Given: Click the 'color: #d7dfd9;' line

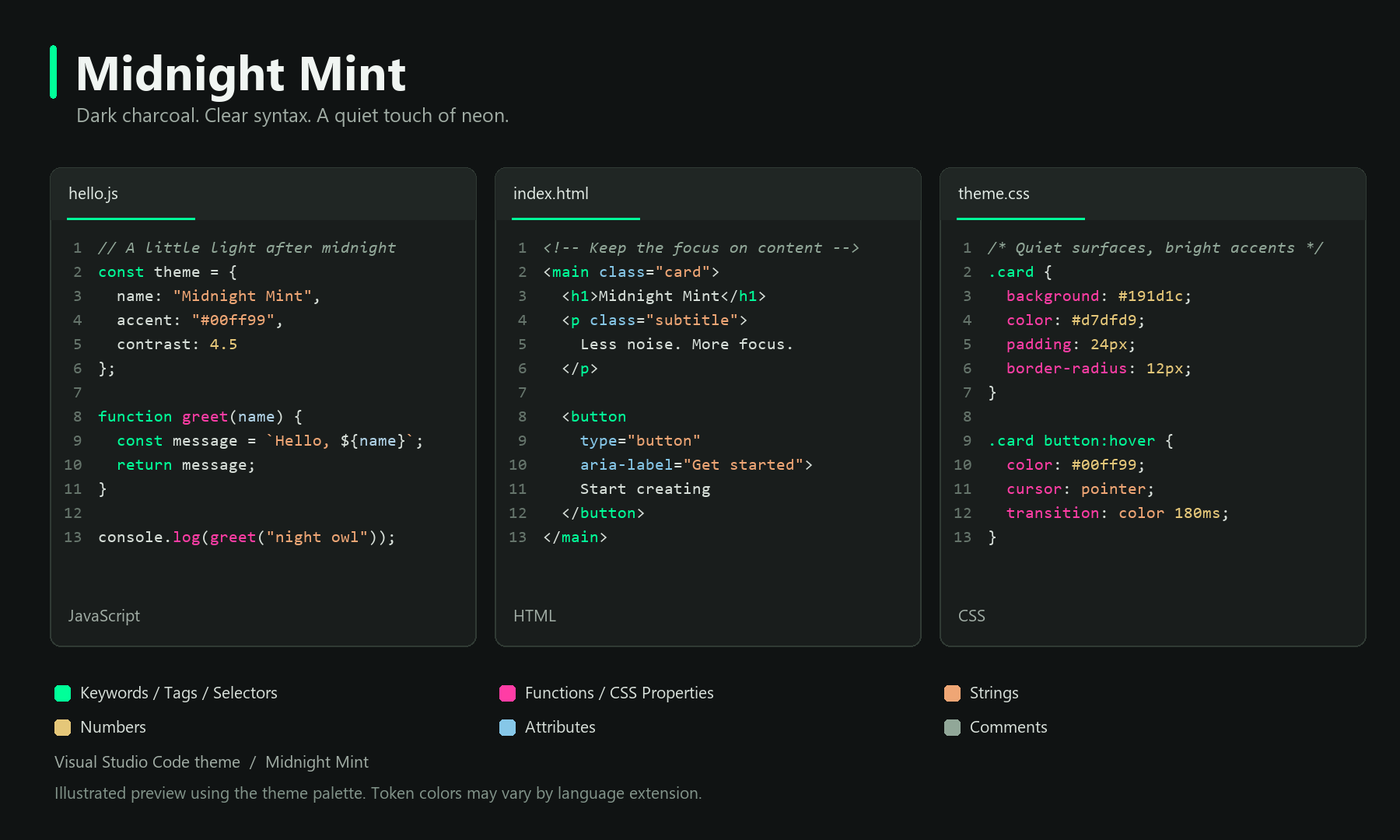Looking at the screenshot, I should click(x=1075, y=320).
